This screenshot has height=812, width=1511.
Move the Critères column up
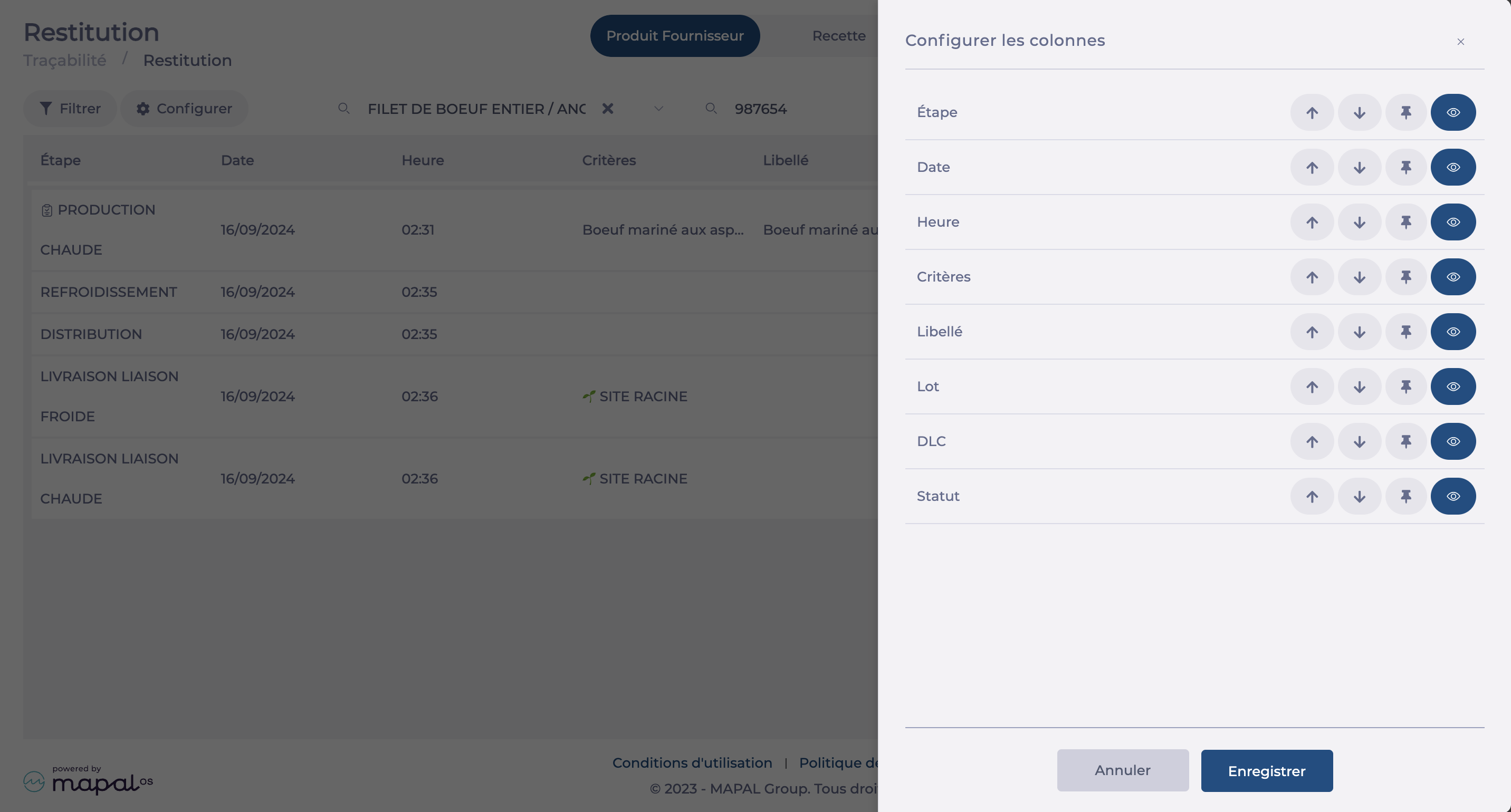(x=1312, y=277)
